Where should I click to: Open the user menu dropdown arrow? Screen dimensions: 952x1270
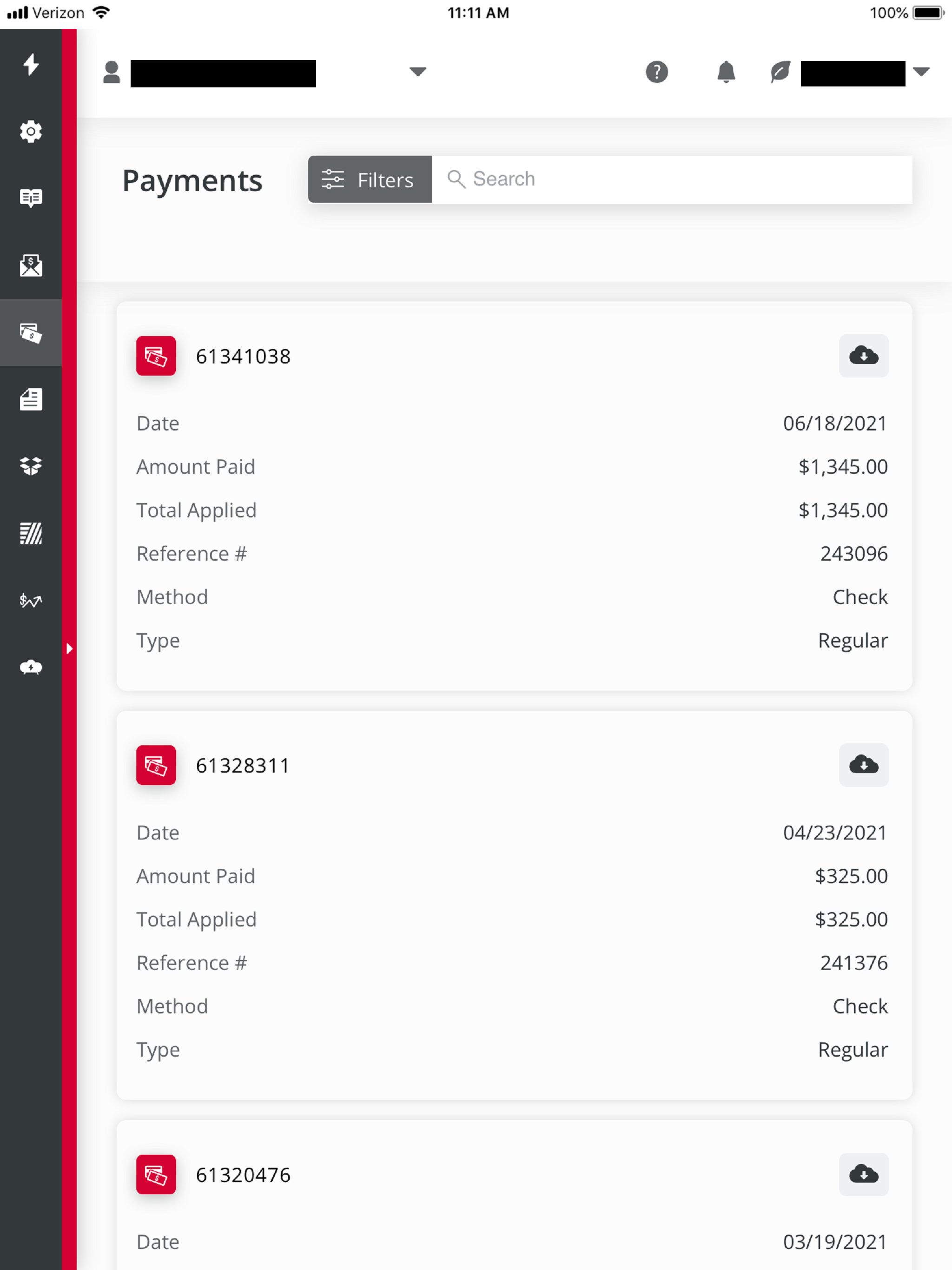click(921, 72)
